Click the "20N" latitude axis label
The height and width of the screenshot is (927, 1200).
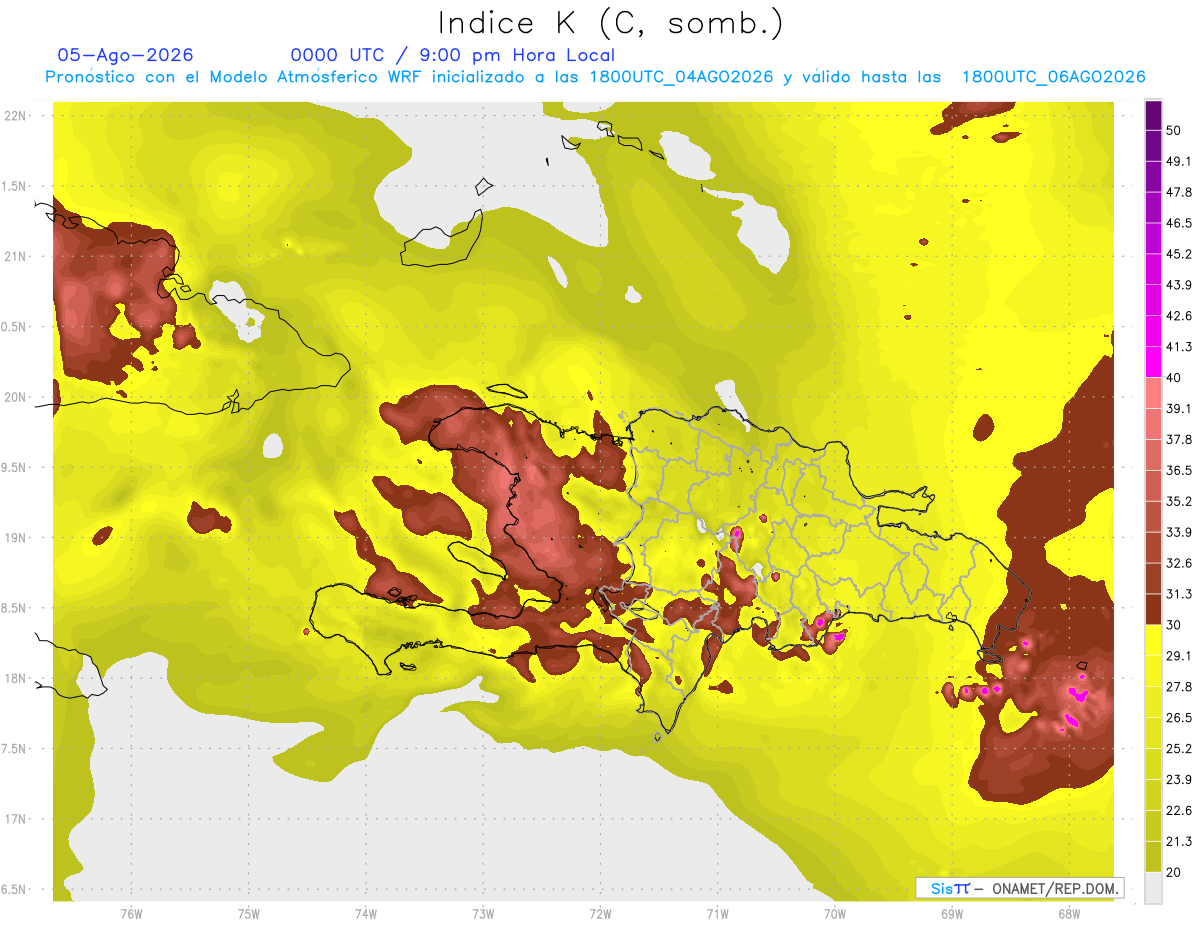click(15, 397)
